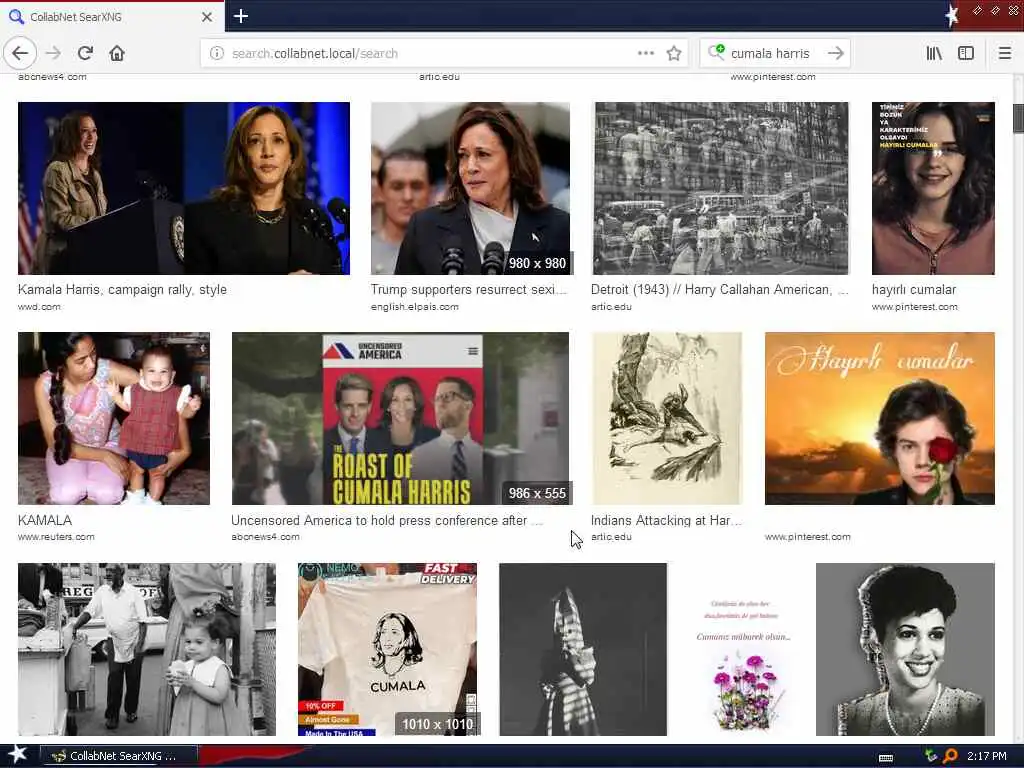Open the Indians Attacking sketch thumbnail
Viewport: 1024px width, 768px height.
667,419
